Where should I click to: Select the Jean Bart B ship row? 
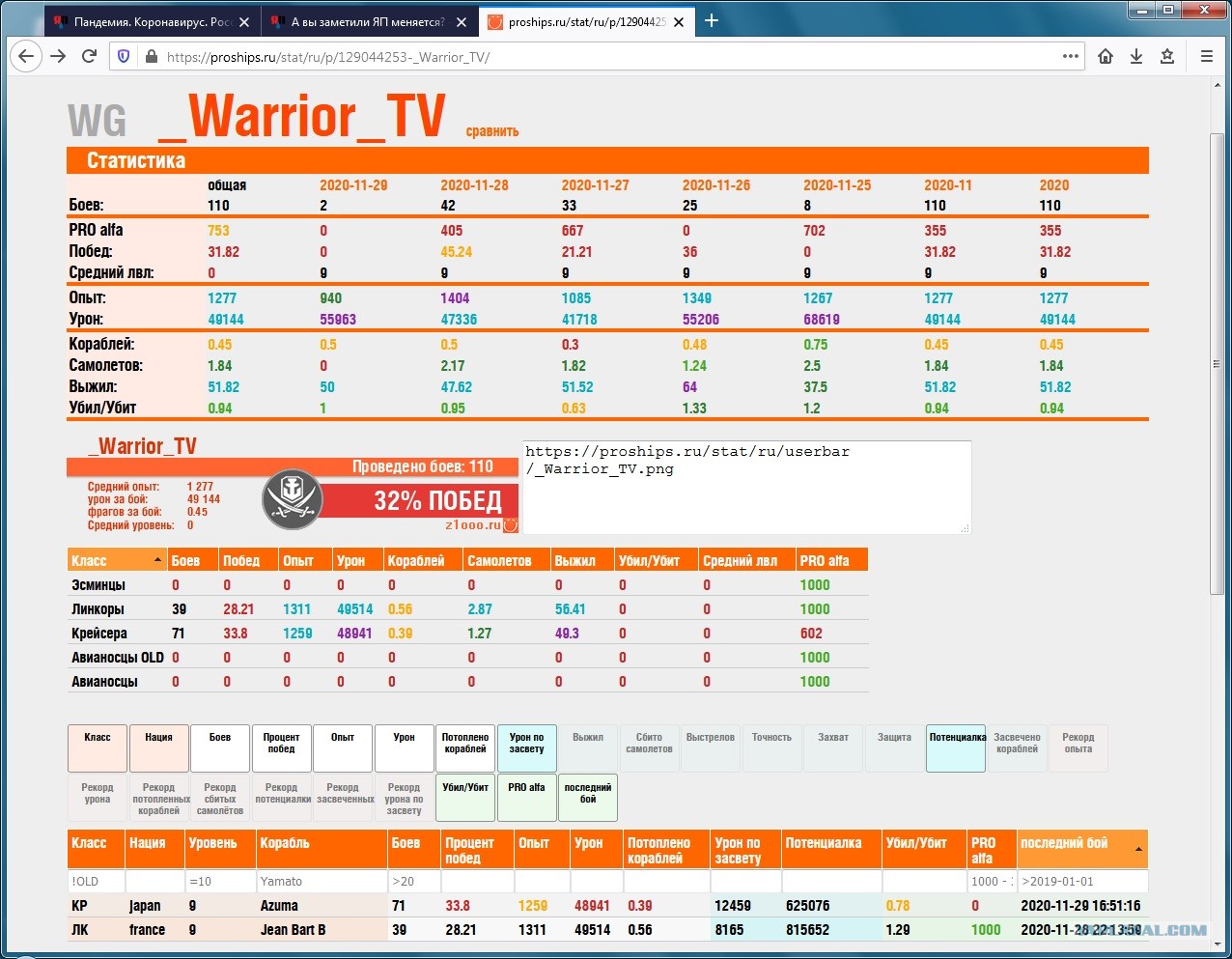607,930
